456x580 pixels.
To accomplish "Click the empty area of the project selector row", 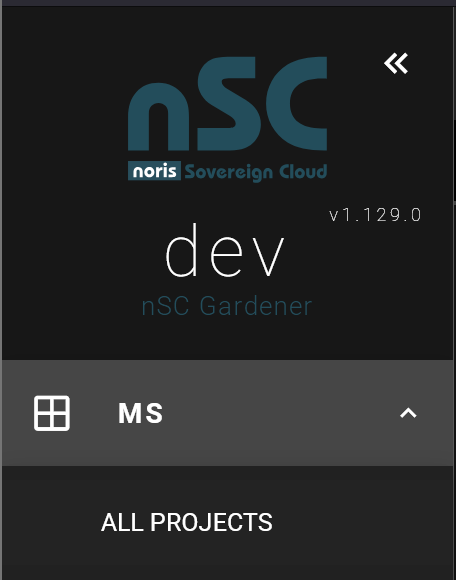I will (x=281, y=413).
